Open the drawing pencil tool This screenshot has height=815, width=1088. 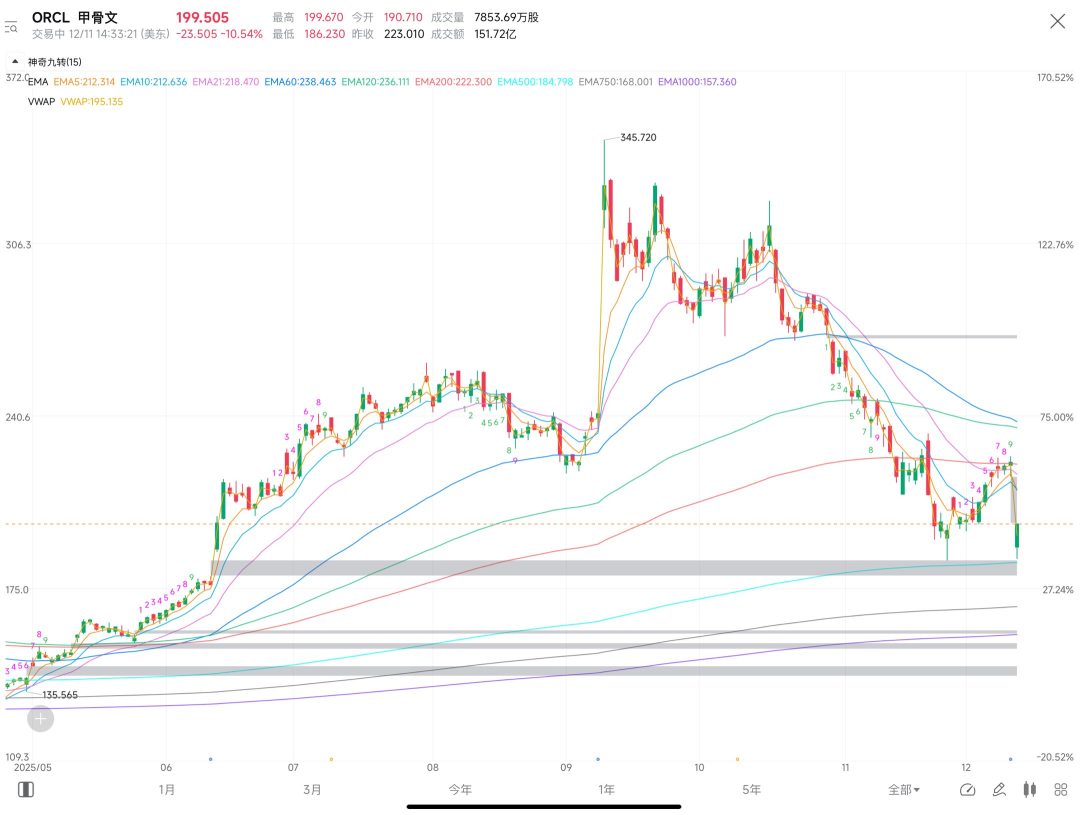tap(998, 789)
